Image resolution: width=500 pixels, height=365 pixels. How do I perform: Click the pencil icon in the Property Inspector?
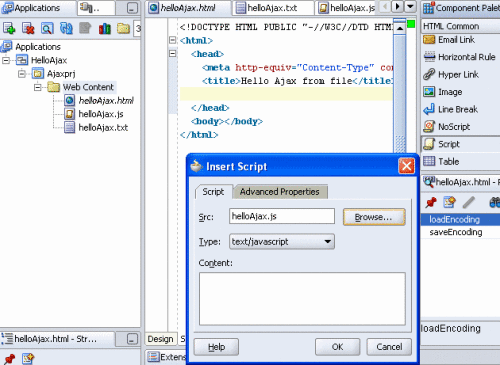pyautogui.click(x=468, y=202)
